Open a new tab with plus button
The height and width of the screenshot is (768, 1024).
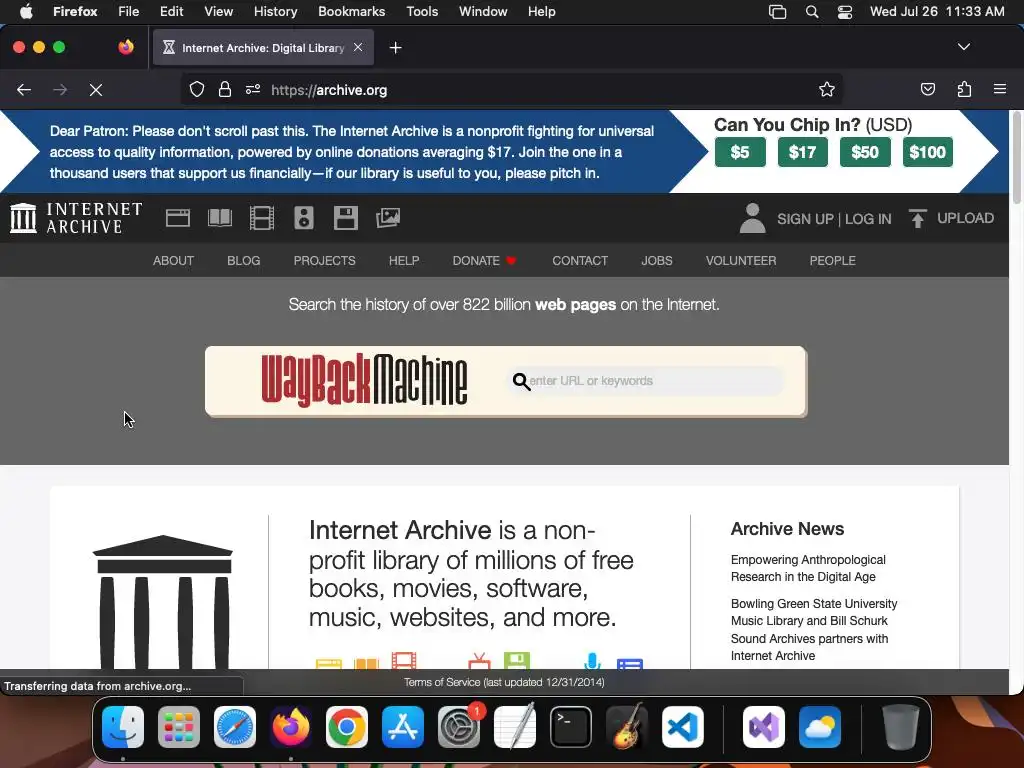click(x=395, y=48)
